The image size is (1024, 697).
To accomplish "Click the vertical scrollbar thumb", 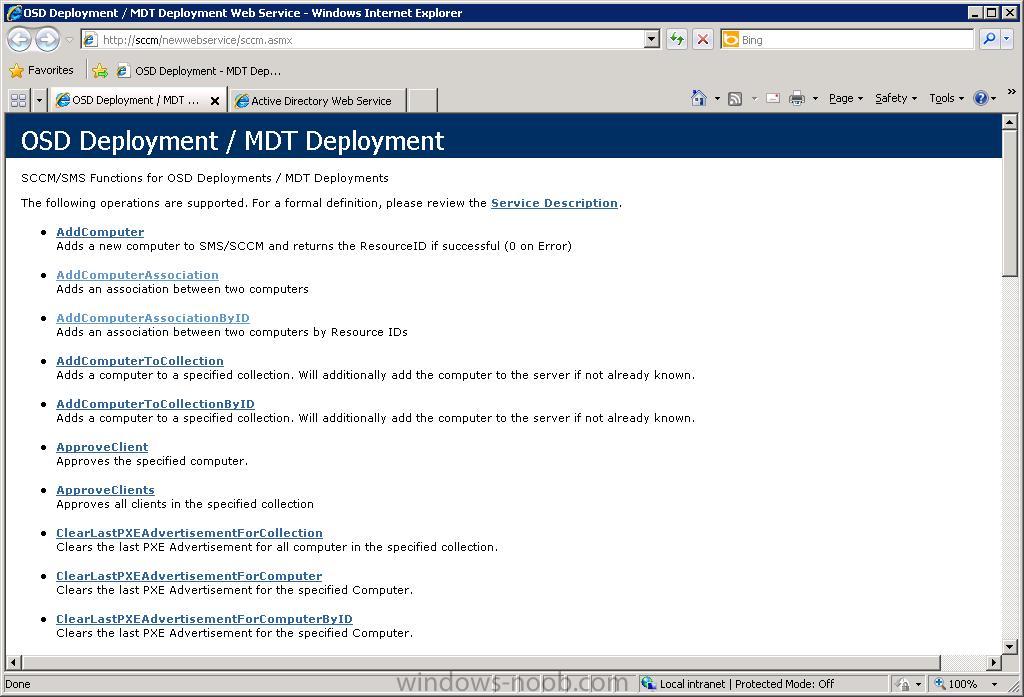I will coord(1010,203).
